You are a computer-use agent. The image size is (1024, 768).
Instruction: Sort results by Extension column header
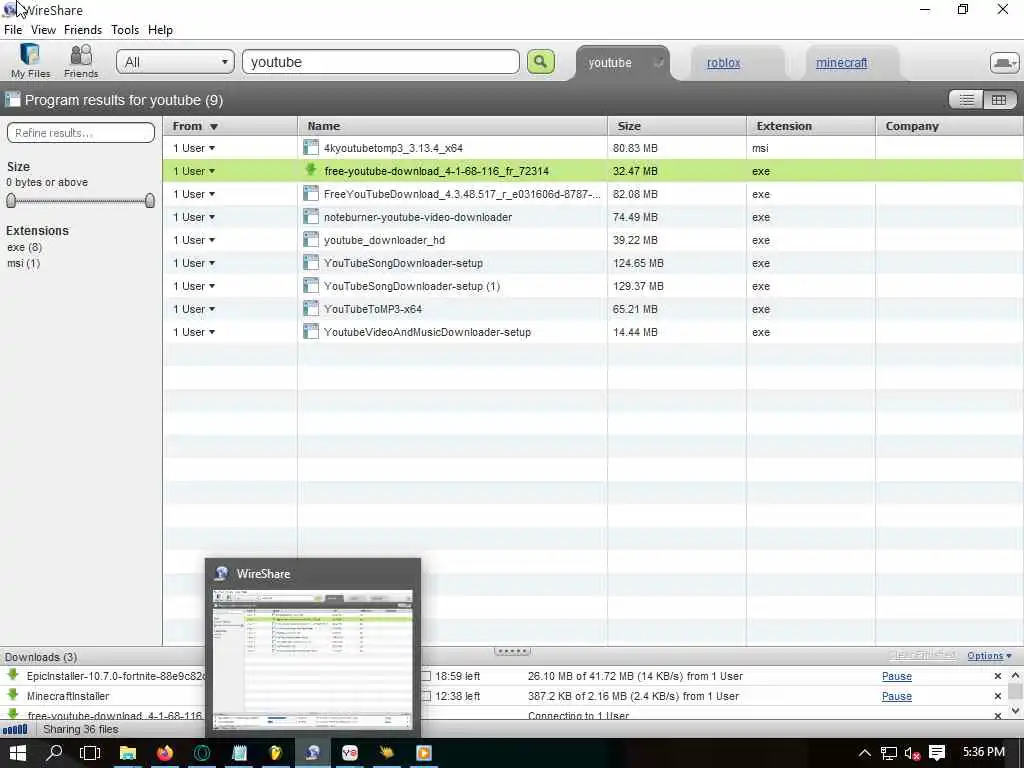tap(810, 126)
